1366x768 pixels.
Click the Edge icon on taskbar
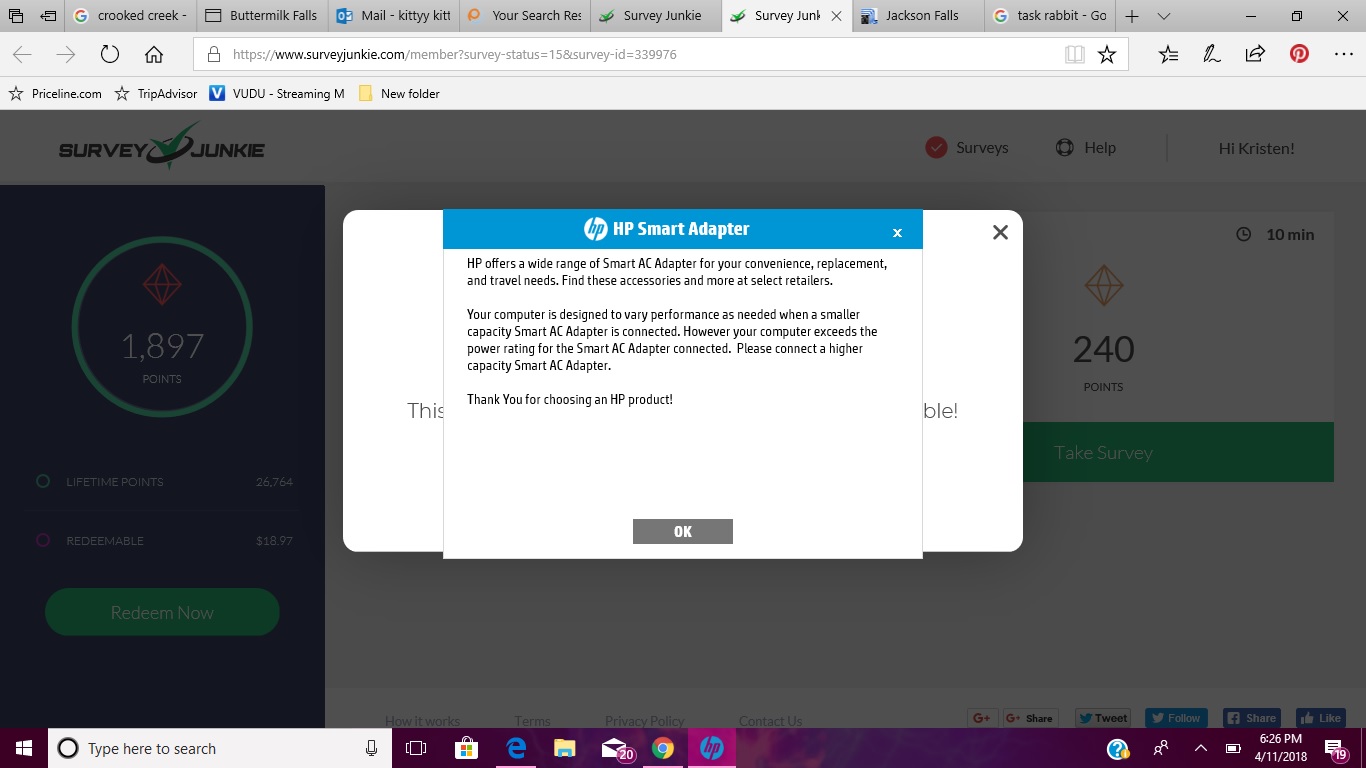(x=515, y=748)
